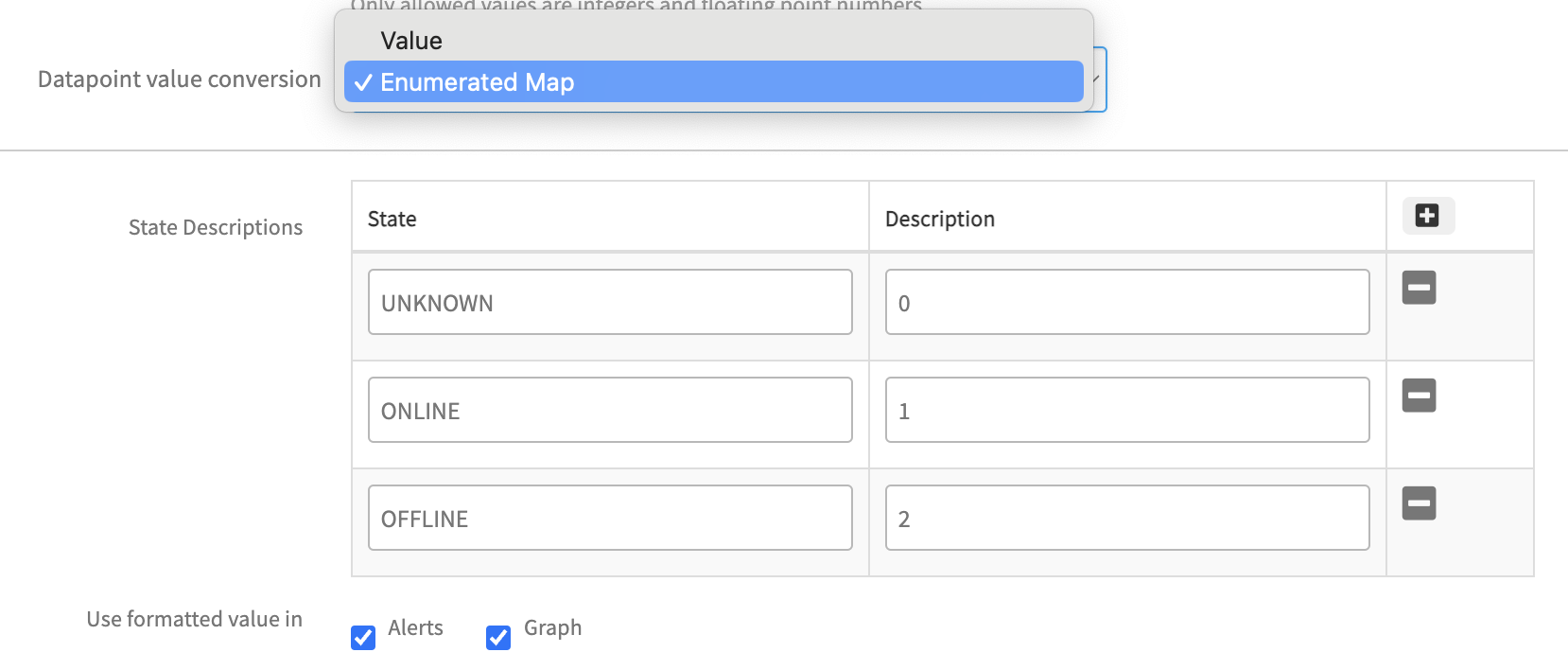The height and width of the screenshot is (670, 1568).
Task: Toggle the Alerts checkbox
Action: [363, 638]
